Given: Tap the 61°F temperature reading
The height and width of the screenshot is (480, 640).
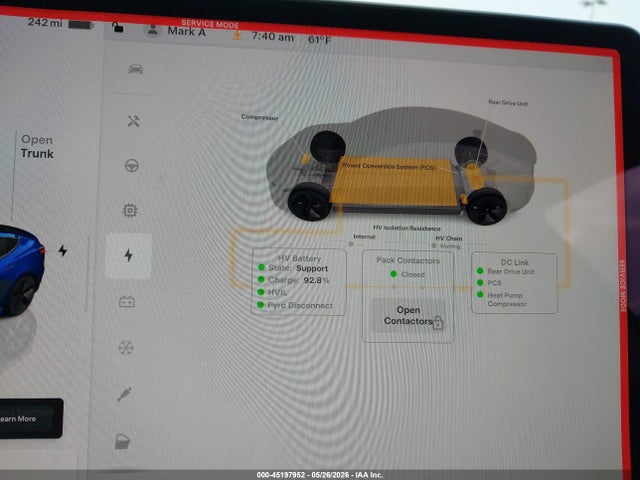Looking at the screenshot, I should pos(320,40).
